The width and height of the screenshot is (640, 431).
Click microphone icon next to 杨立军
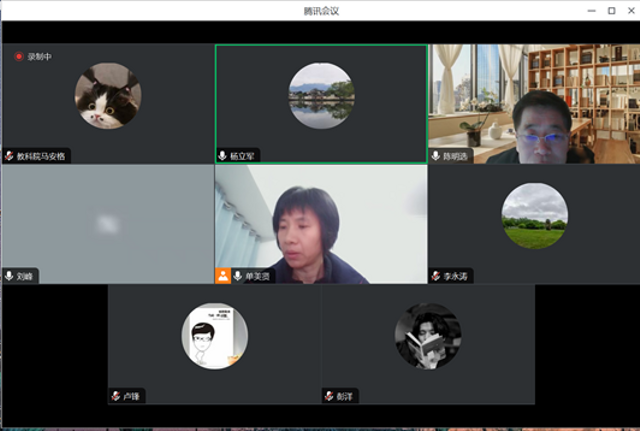pyautogui.click(x=223, y=156)
